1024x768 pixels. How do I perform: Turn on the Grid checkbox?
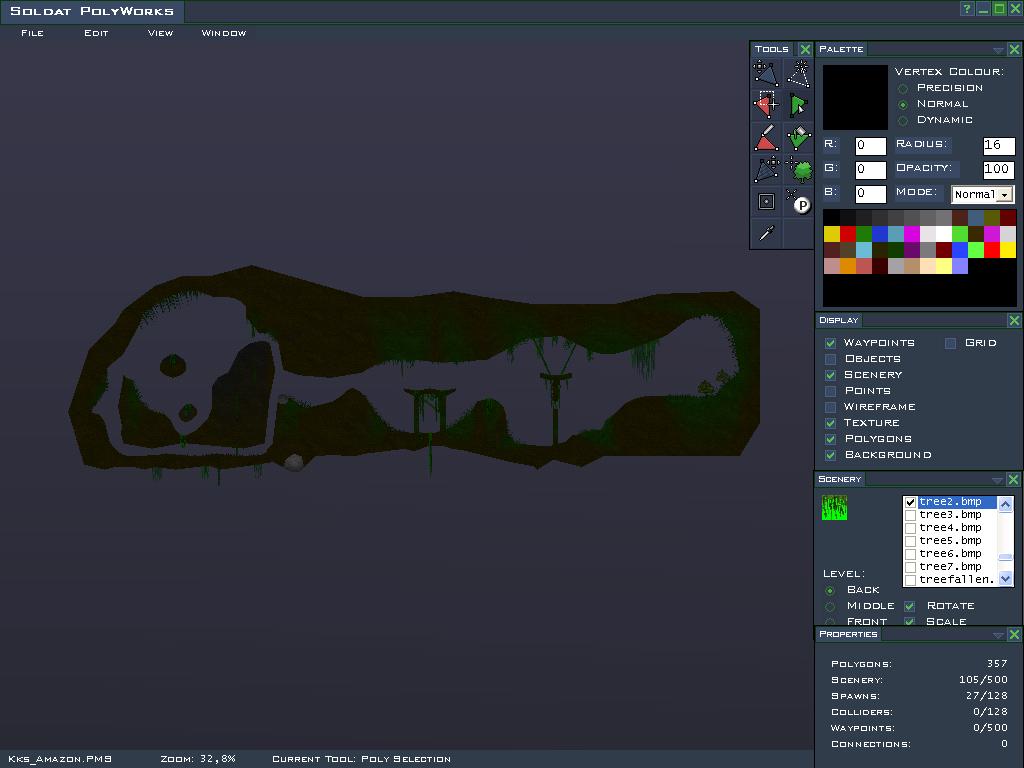[x=950, y=343]
